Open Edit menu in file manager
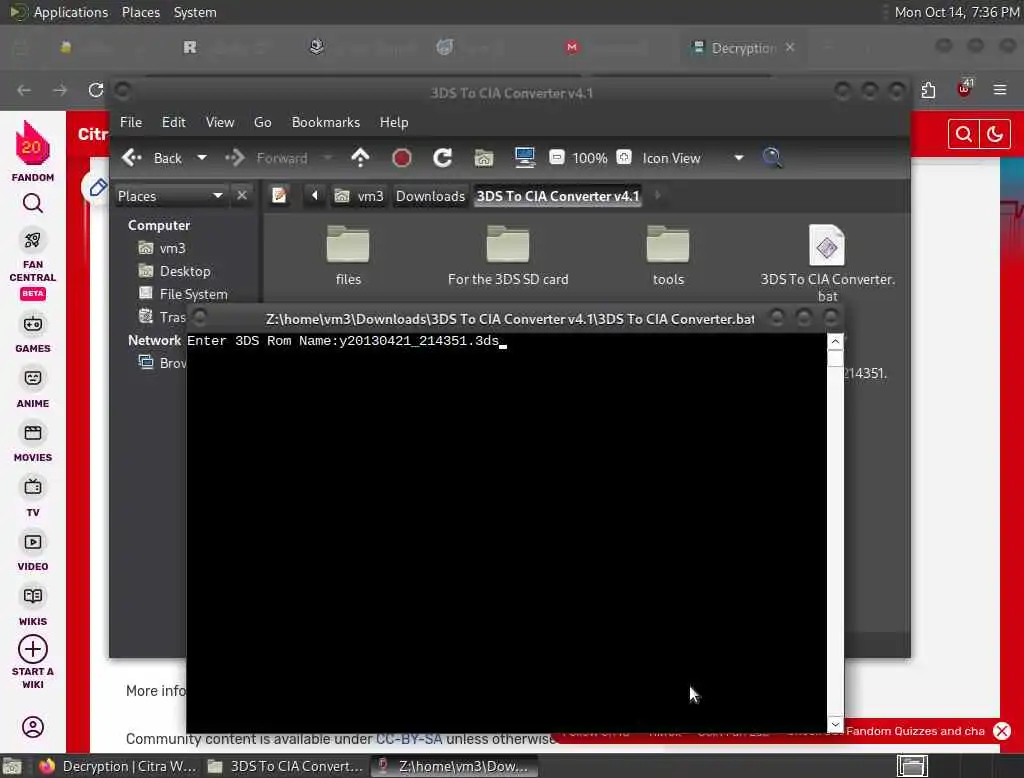1024x778 pixels. click(x=174, y=122)
